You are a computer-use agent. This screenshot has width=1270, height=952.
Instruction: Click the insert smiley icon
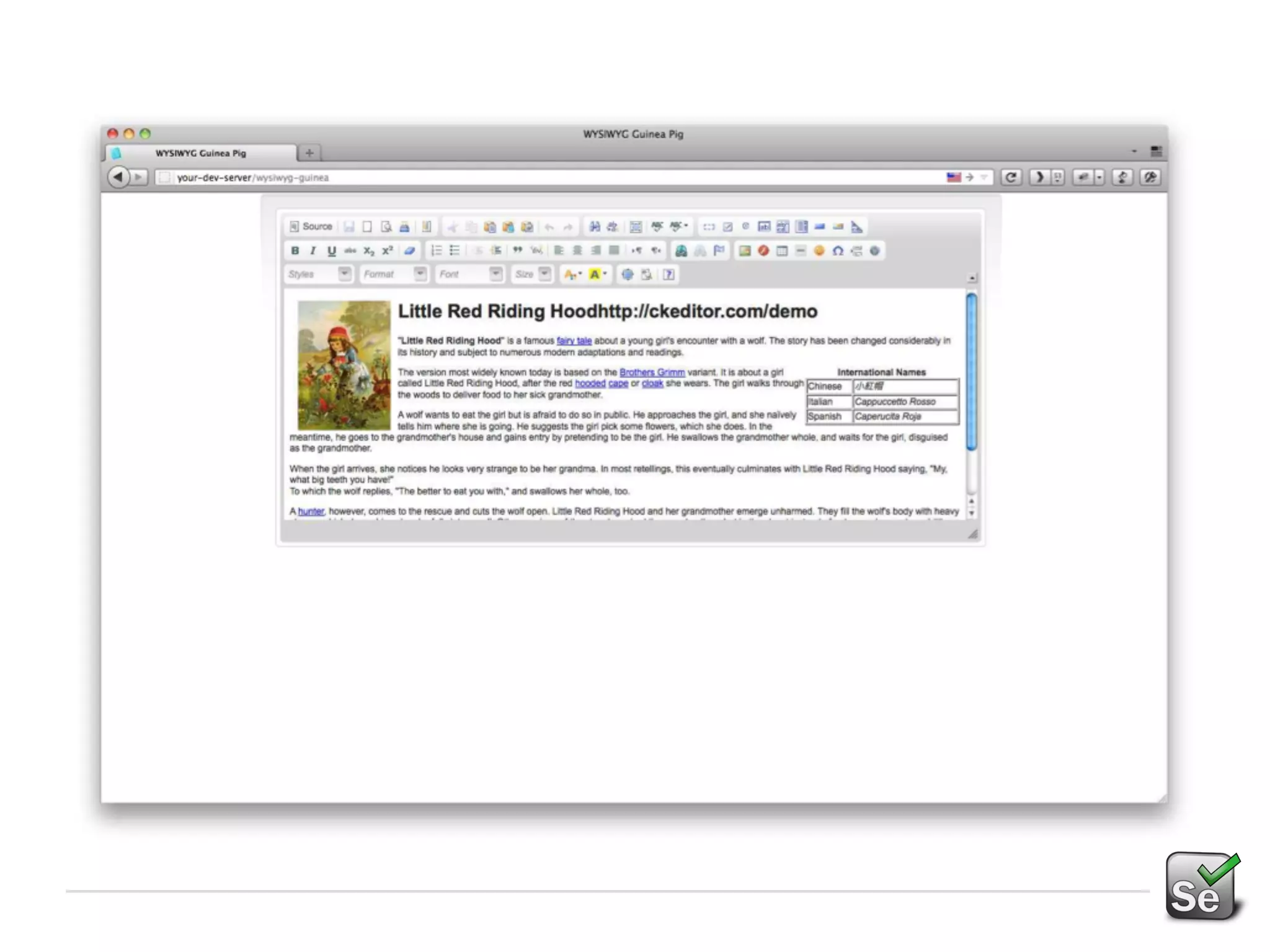[819, 250]
